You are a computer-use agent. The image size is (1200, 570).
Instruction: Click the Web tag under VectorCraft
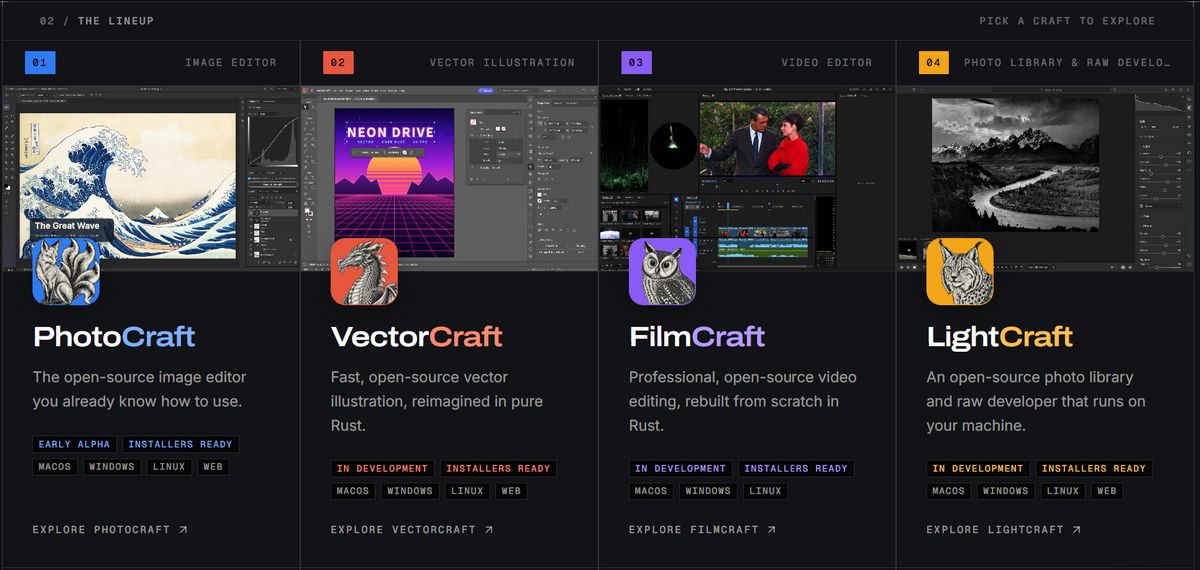pos(510,491)
